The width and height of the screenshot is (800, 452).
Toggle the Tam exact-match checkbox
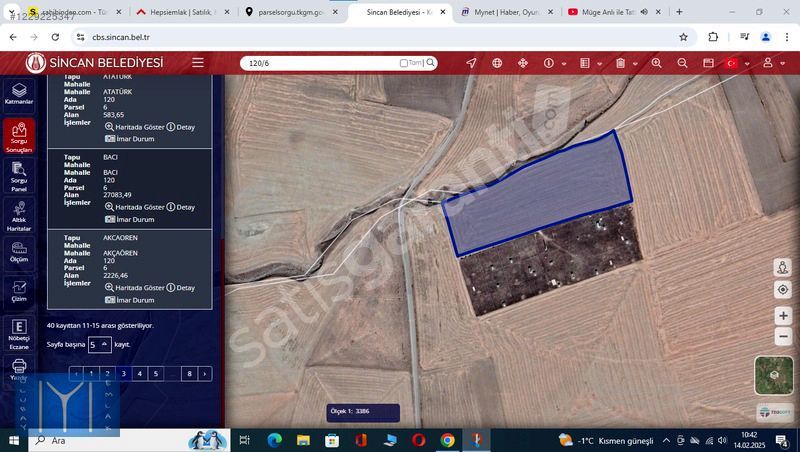tap(404, 63)
